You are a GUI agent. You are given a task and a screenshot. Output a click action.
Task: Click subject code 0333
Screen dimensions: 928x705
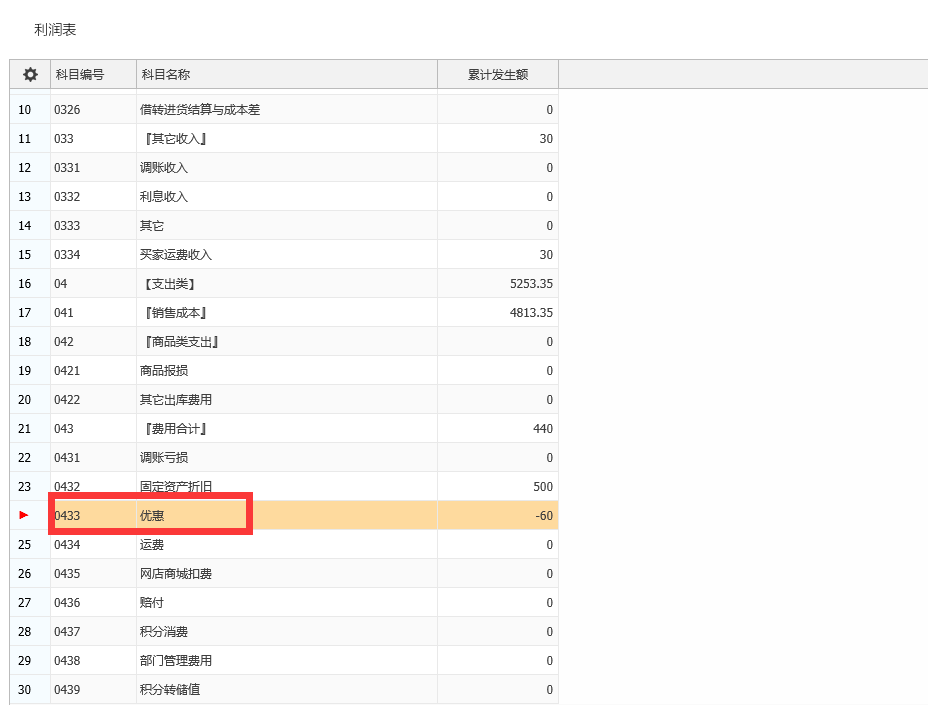(67, 226)
